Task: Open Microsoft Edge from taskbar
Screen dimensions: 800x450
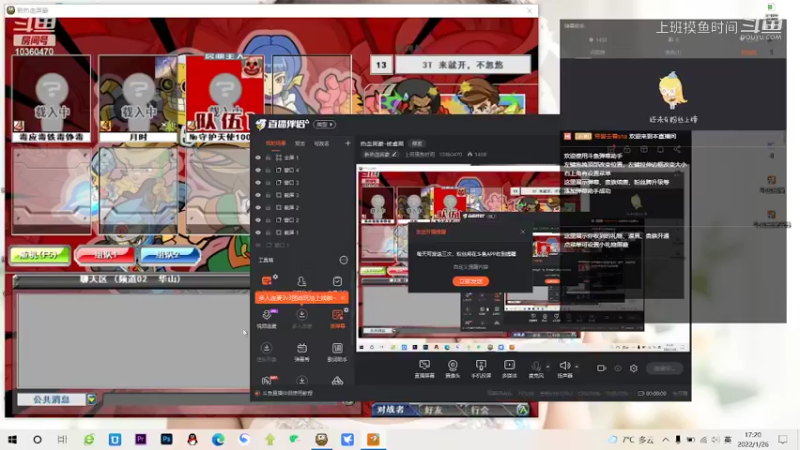Action: [218, 439]
